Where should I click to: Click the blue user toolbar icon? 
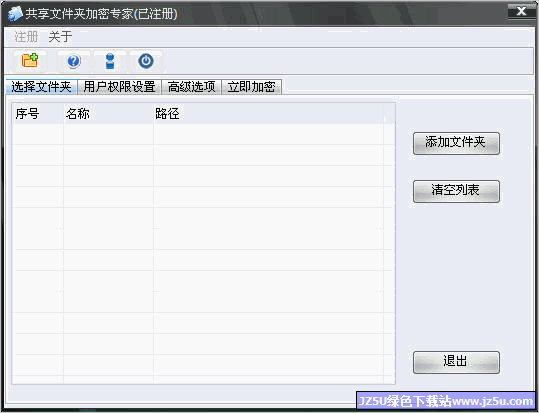(110, 62)
